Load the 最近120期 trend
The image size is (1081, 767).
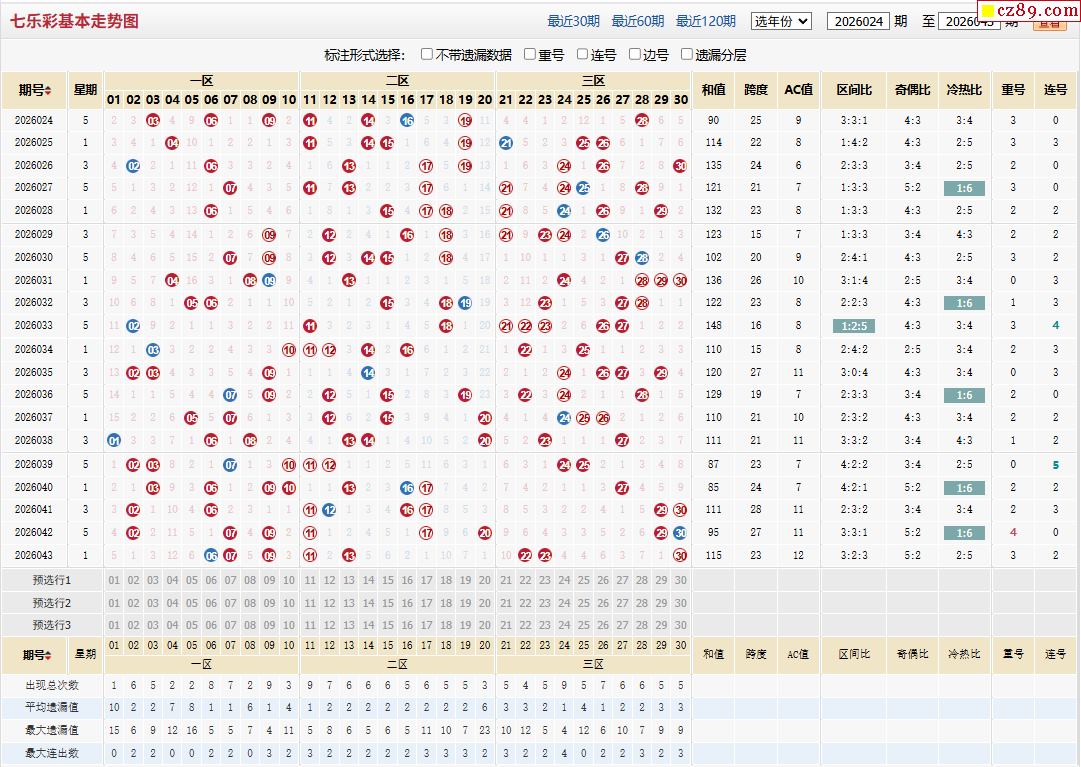(705, 21)
